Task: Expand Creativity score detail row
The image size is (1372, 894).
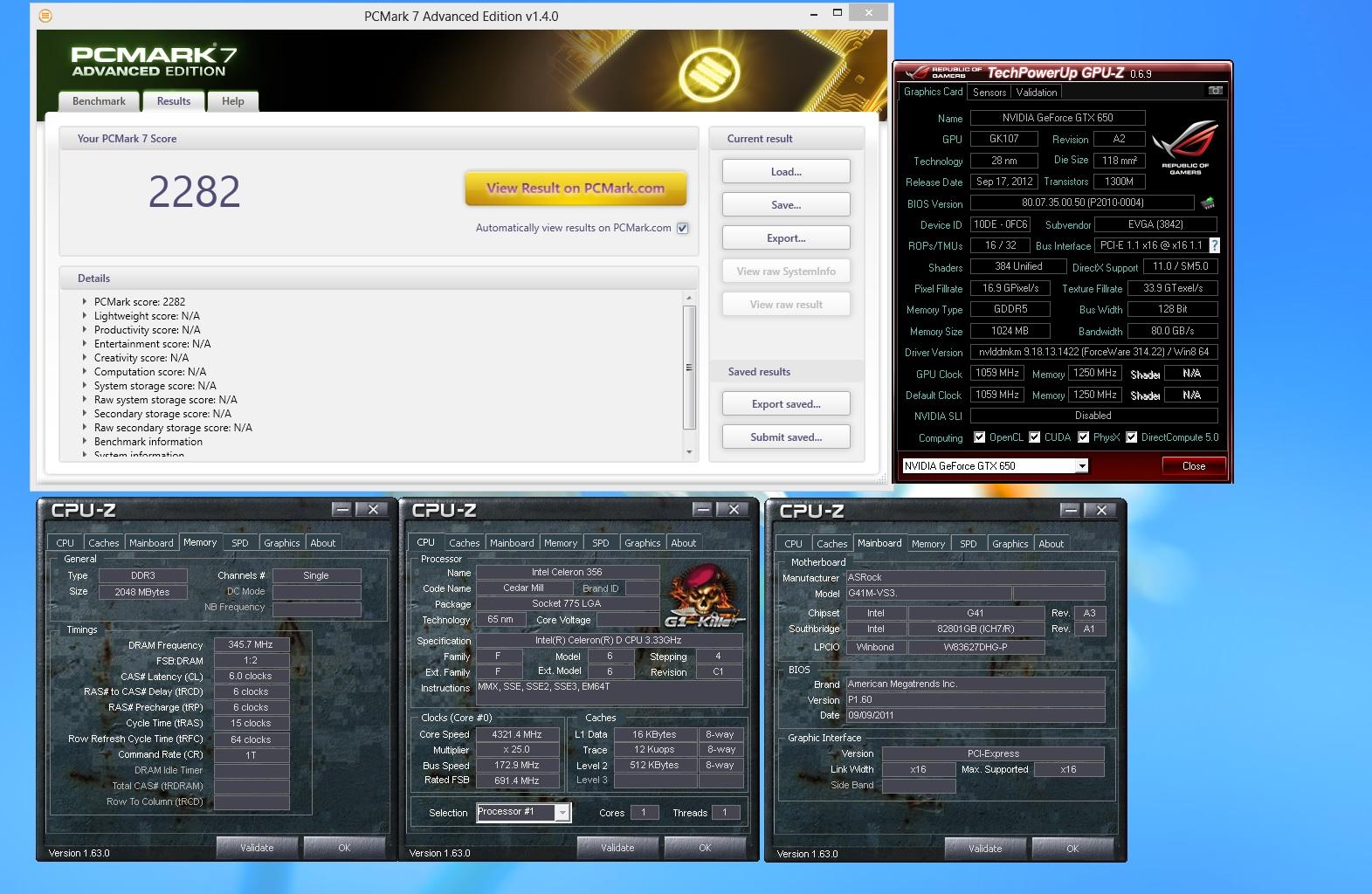Action: point(85,358)
